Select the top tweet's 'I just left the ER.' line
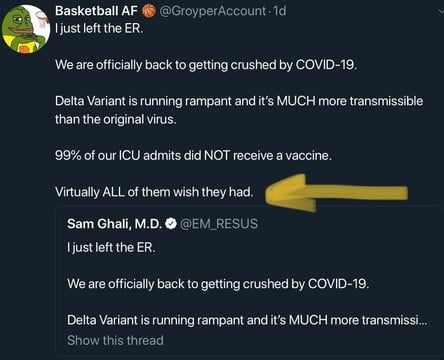This screenshot has width=444, height=360. pyautogui.click(x=99, y=28)
